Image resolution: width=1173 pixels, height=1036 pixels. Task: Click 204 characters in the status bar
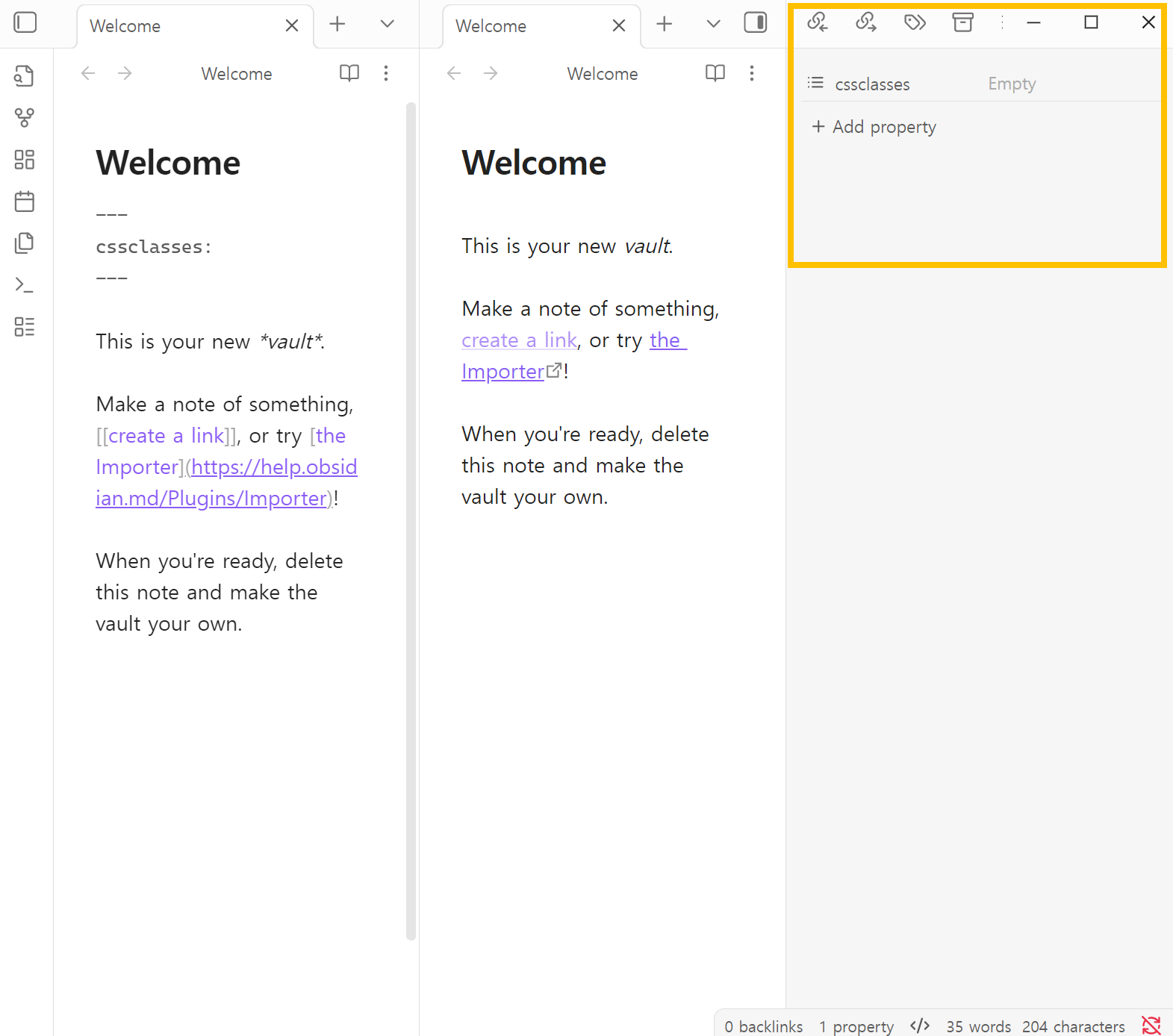tap(1073, 1026)
